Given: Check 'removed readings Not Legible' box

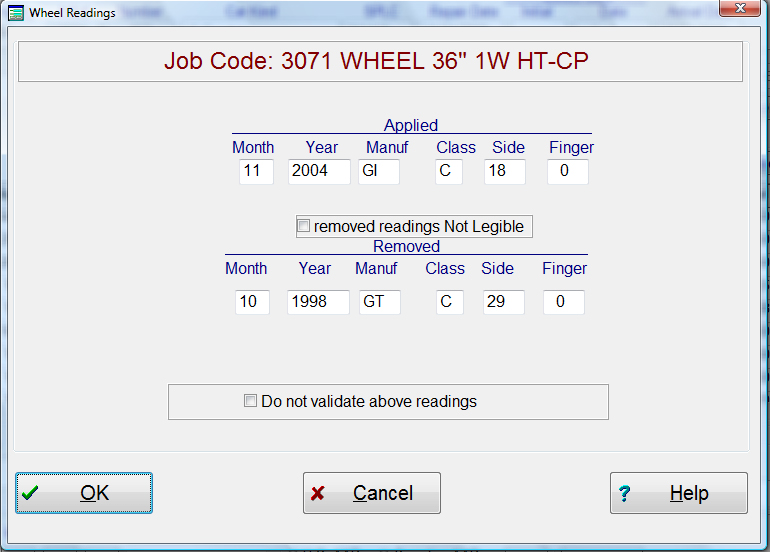Looking at the screenshot, I should 304,227.
